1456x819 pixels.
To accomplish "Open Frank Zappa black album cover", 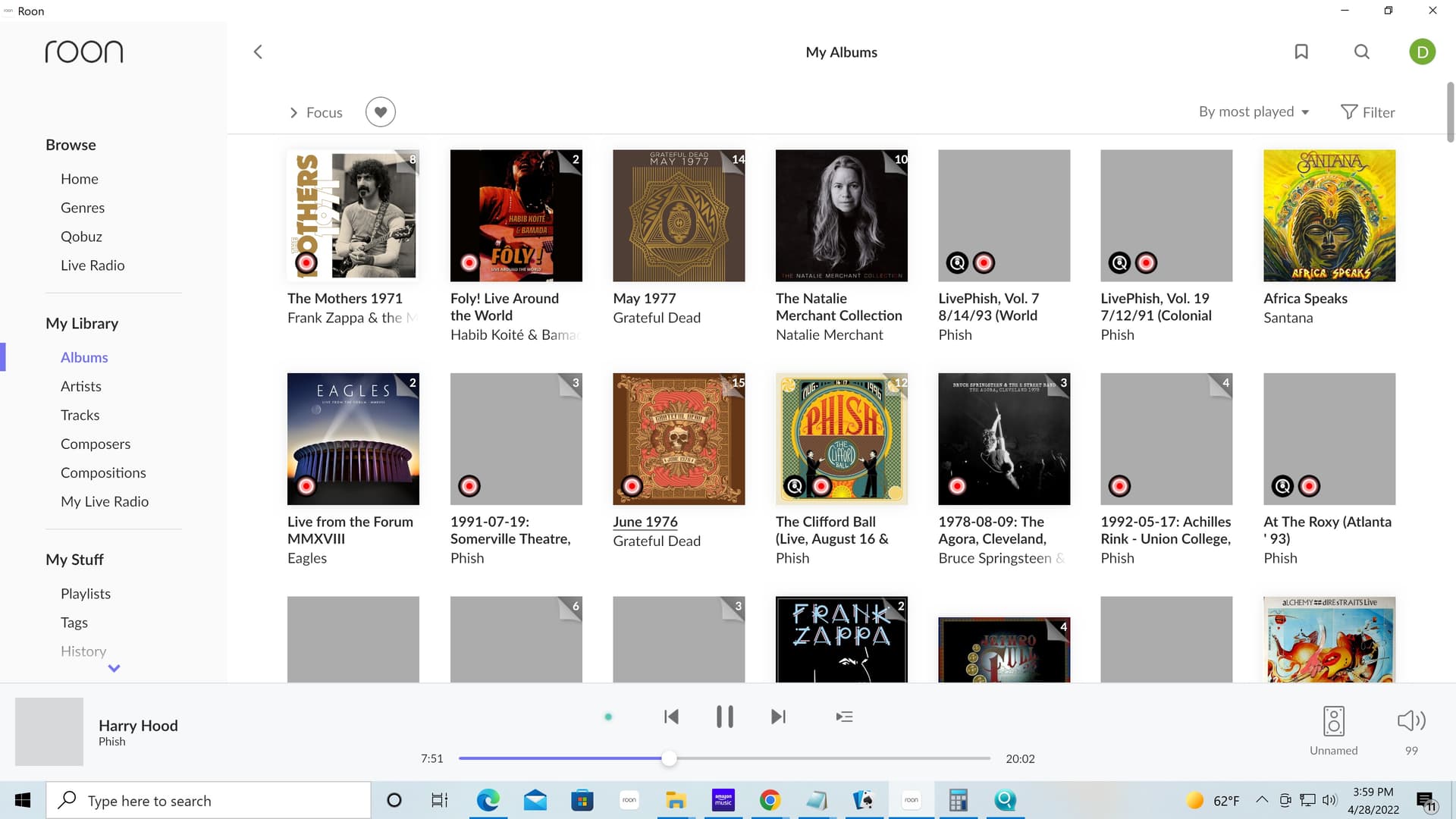I will [x=842, y=639].
